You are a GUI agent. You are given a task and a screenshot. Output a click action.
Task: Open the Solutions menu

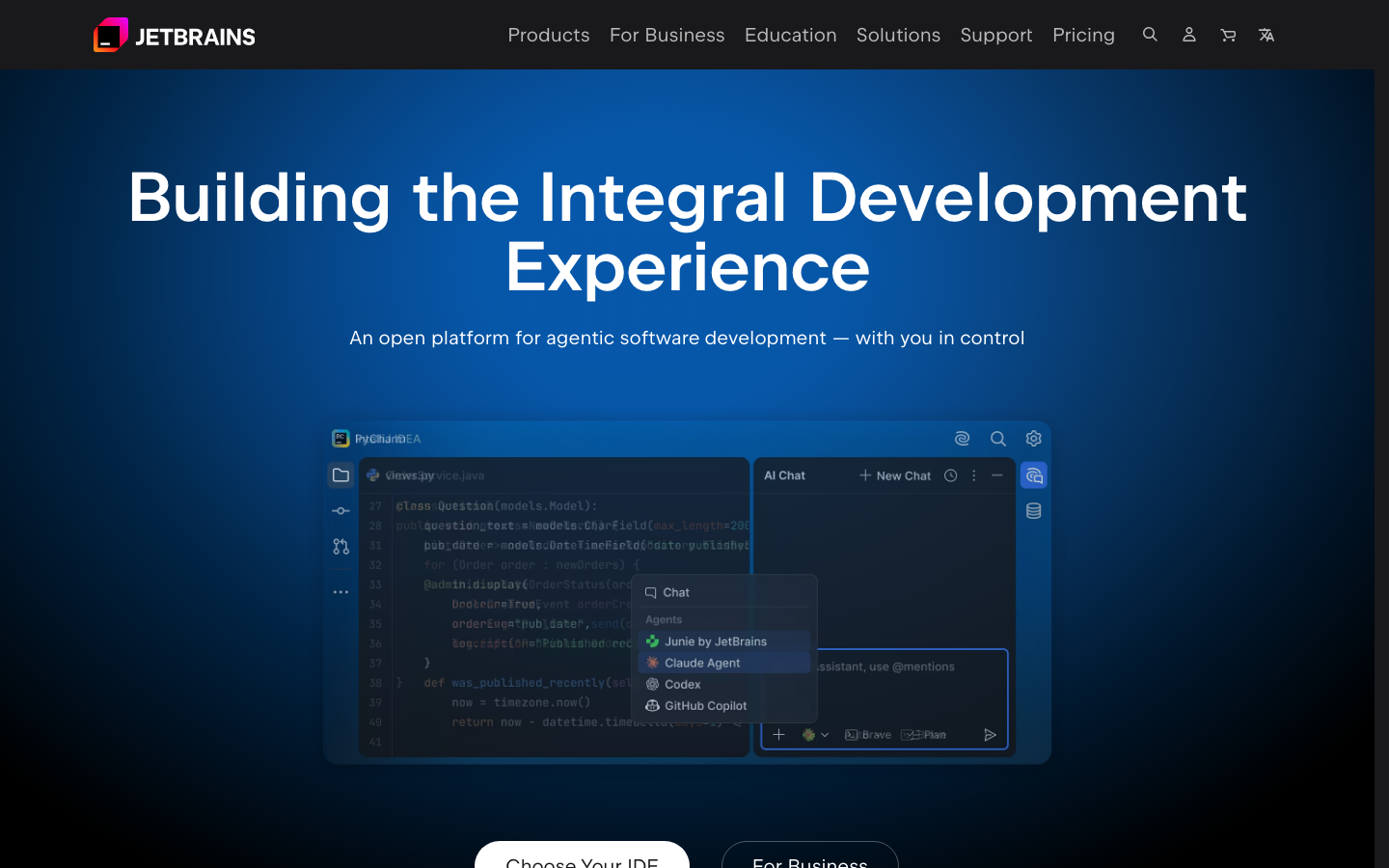point(898,35)
